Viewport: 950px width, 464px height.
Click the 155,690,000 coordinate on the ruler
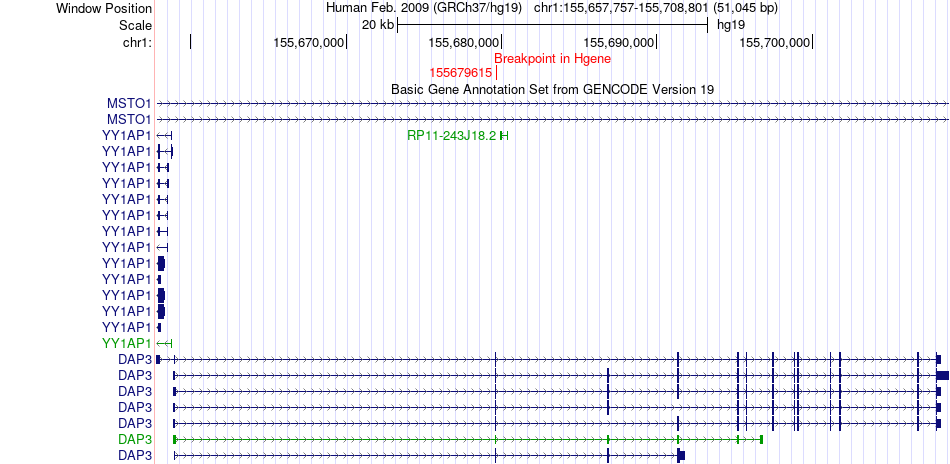tap(619, 42)
